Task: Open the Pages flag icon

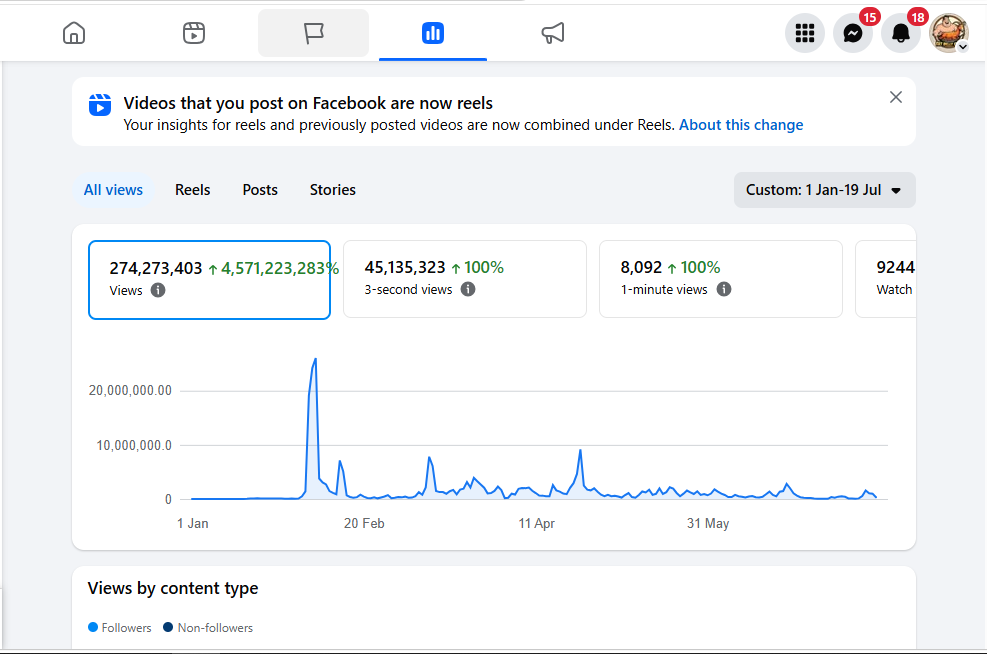Action: [x=313, y=33]
